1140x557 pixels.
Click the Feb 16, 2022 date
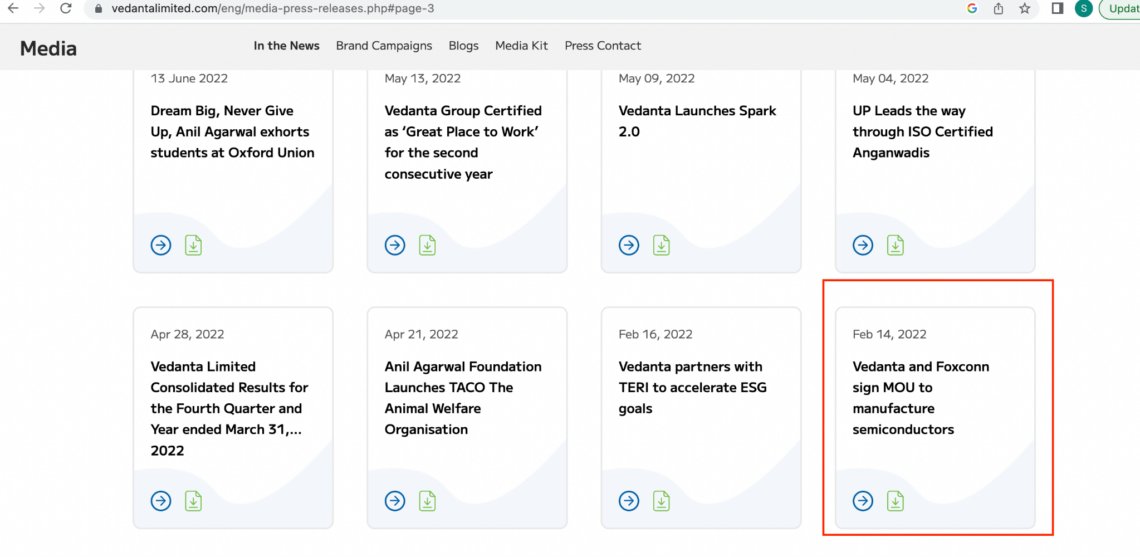click(656, 334)
